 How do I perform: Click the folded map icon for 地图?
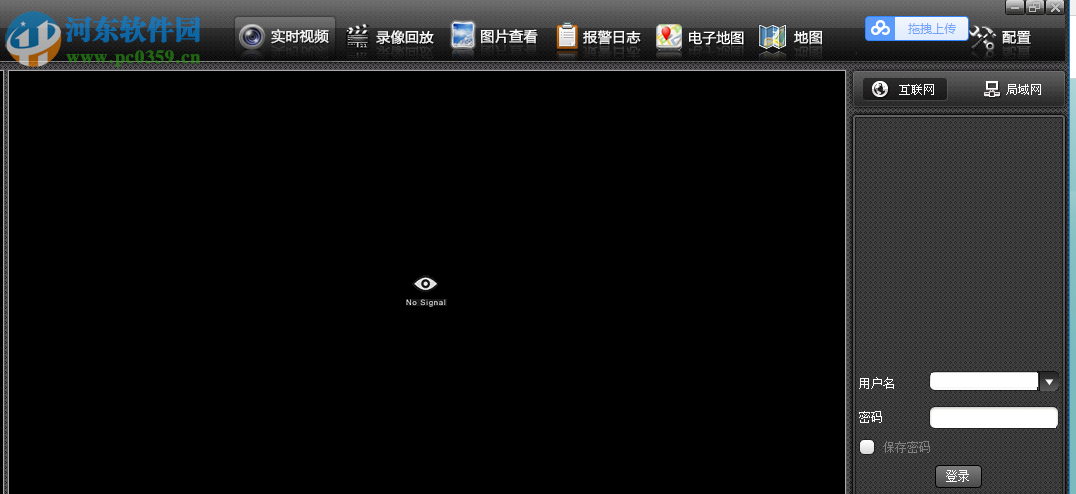click(773, 37)
